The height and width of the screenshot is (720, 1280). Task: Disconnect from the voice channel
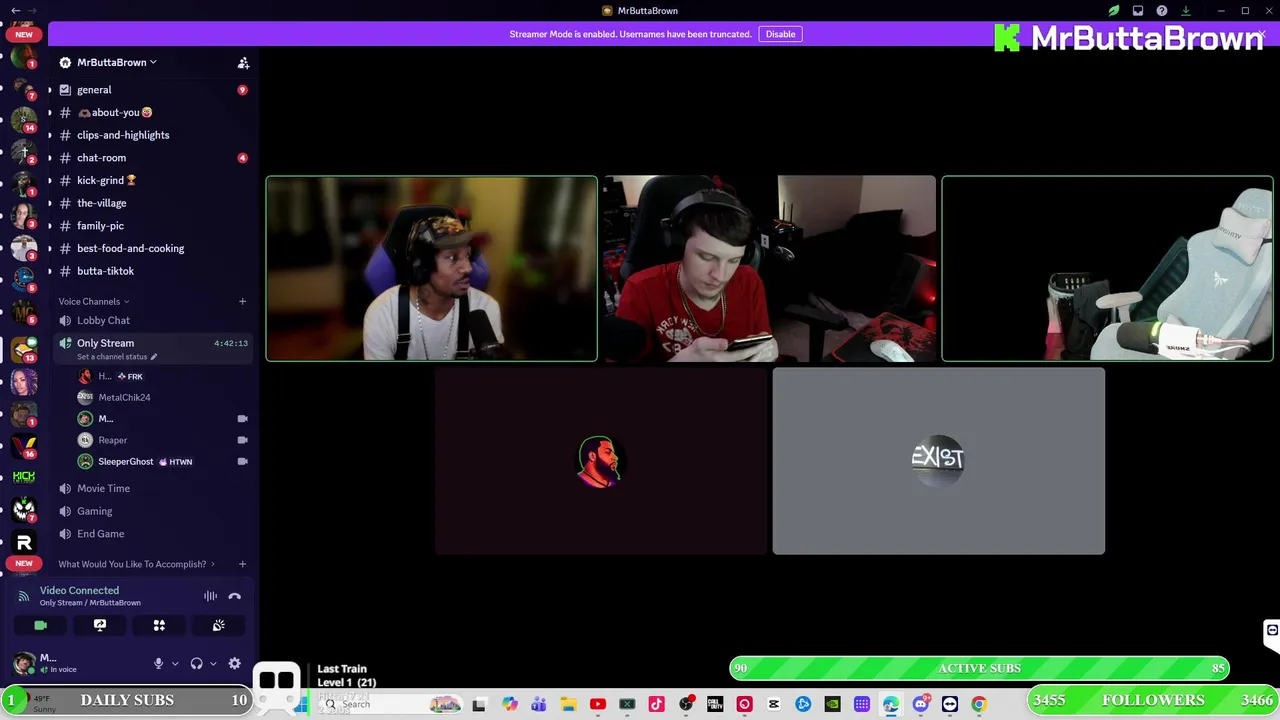235,596
